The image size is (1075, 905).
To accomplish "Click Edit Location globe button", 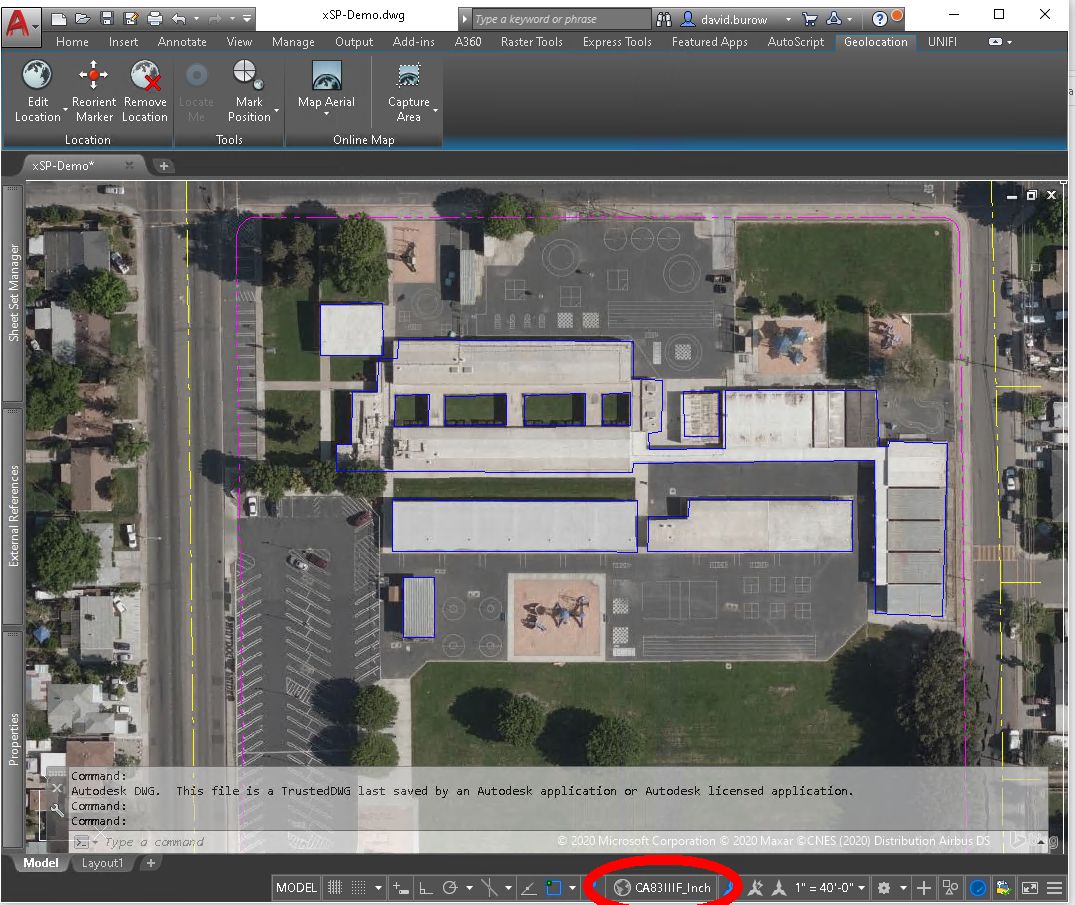I will tap(37, 75).
